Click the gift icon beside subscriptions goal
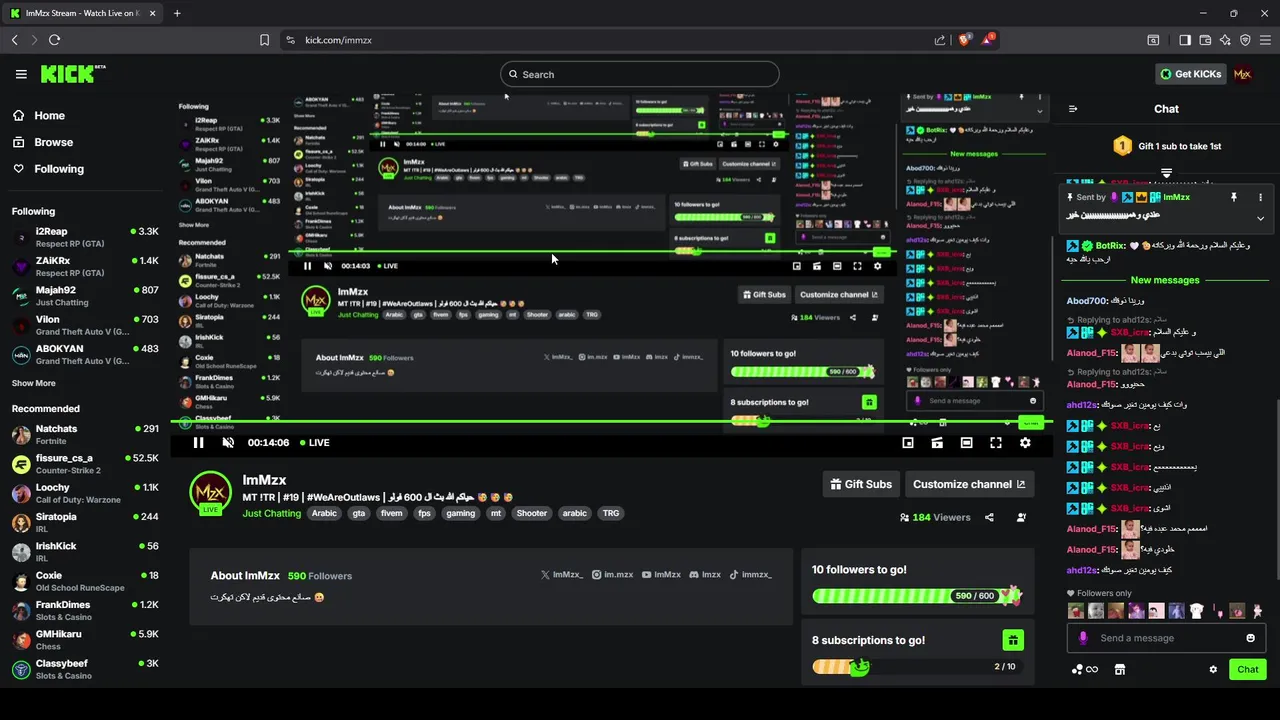The width and height of the screenshot is (1280, 720). tap(1013, 640)
